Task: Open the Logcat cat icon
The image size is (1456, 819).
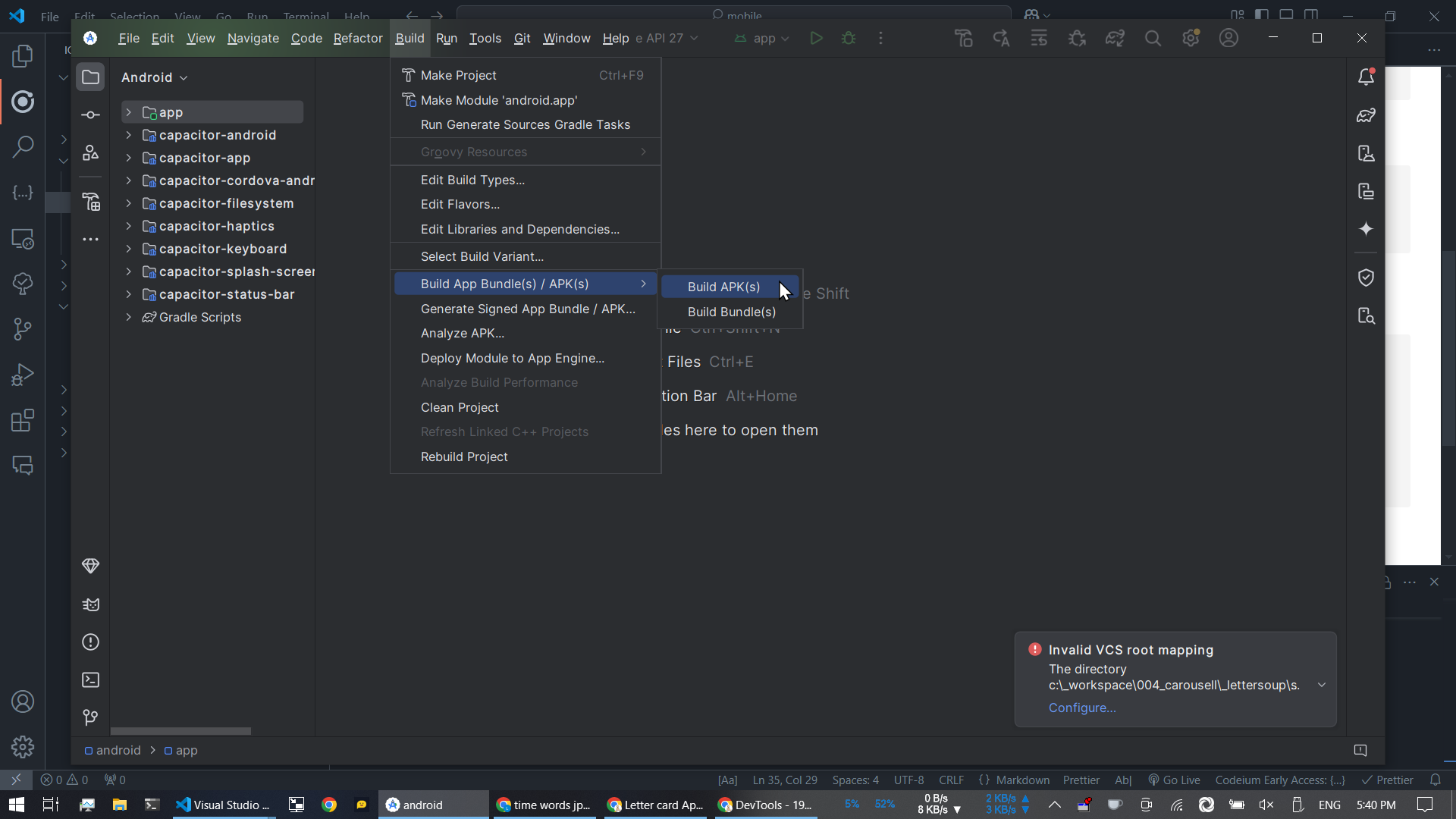Action: pos(90,604)
